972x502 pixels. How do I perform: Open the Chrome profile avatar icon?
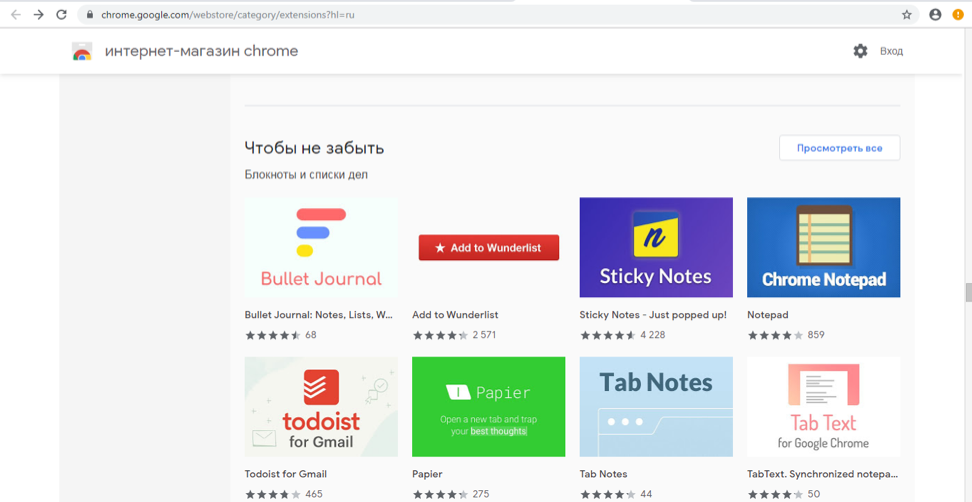point(935,15)
